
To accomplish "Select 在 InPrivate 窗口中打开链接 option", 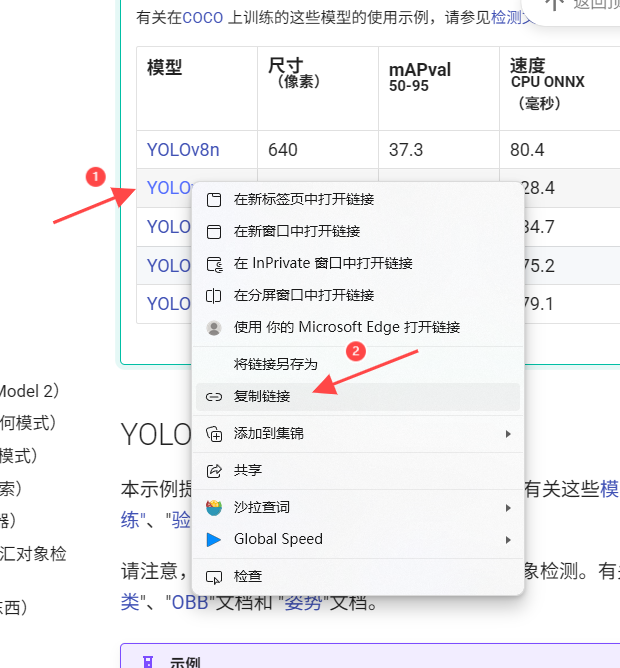I will (358, 264).
